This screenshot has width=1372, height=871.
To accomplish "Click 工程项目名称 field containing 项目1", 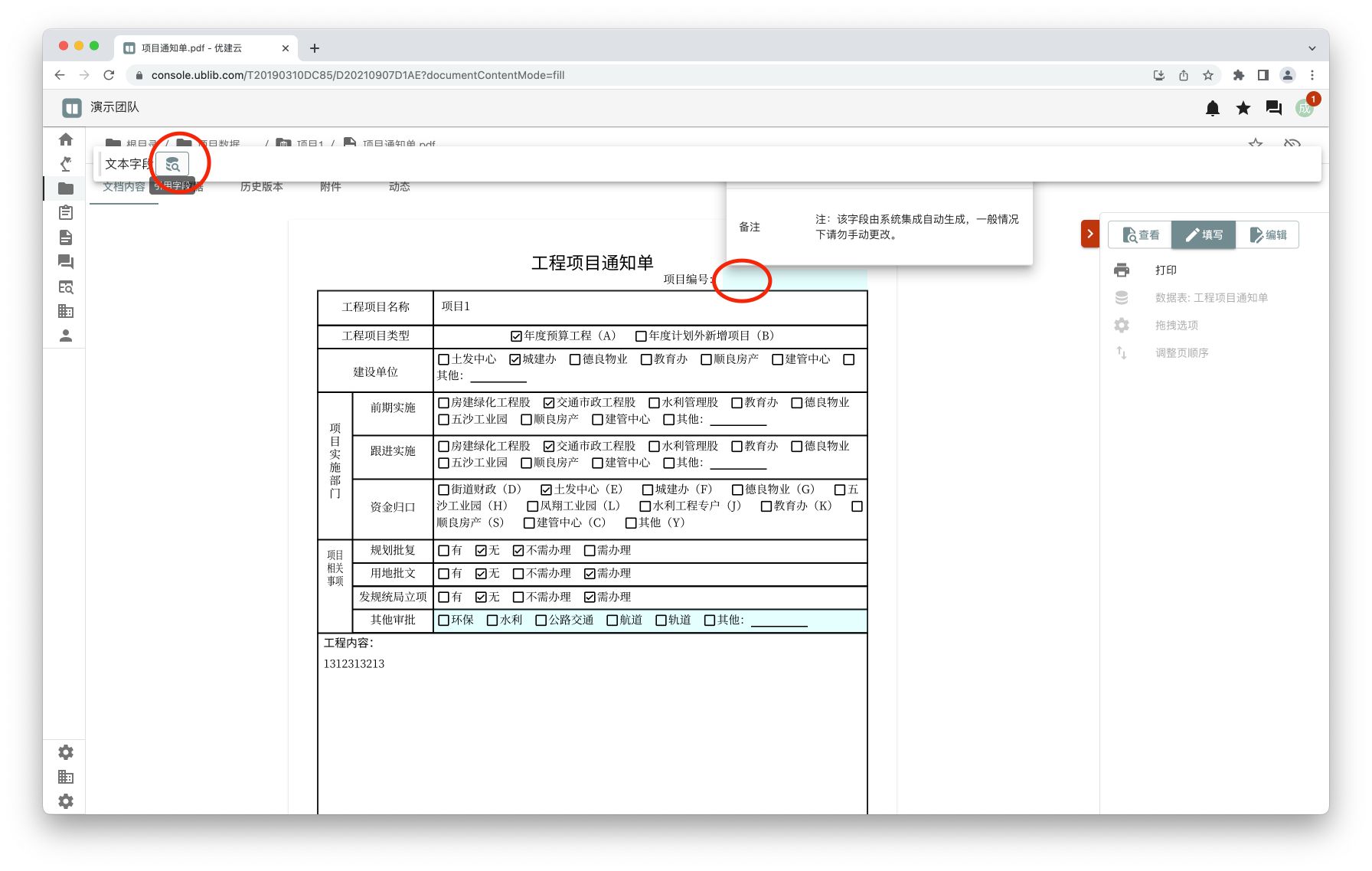I will click(x=650, y=306).
